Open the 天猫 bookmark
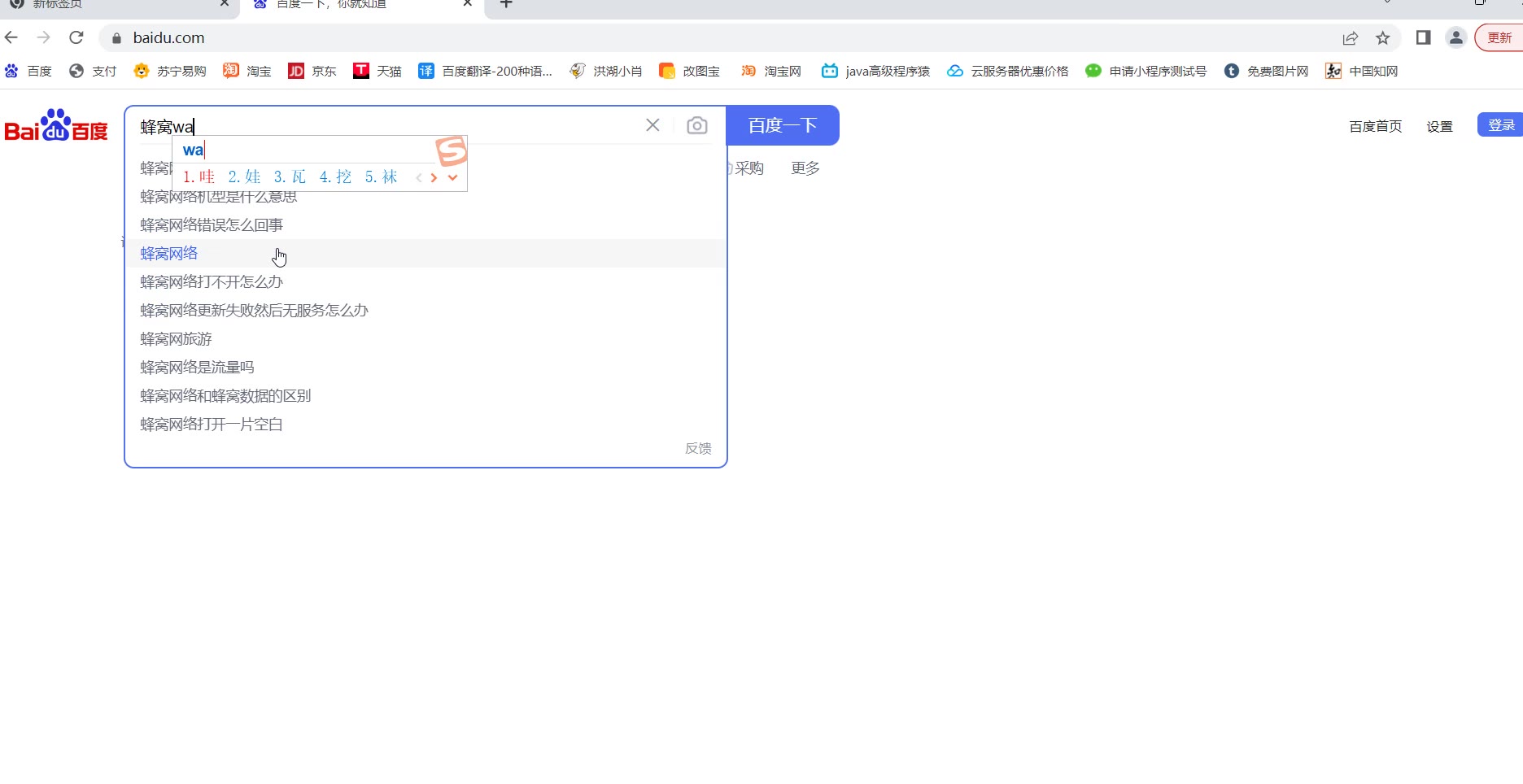The image size is (1523, 784). coord(377,72)
